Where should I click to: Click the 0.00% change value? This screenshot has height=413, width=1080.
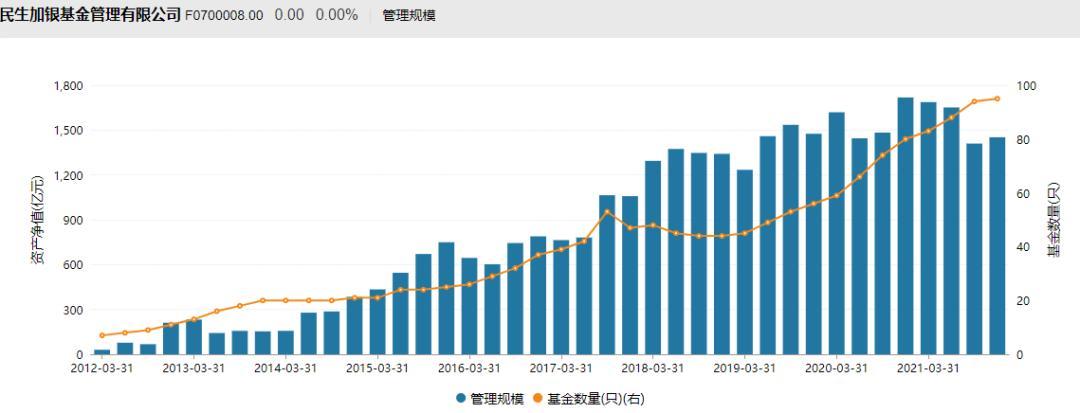click(336, 16)
